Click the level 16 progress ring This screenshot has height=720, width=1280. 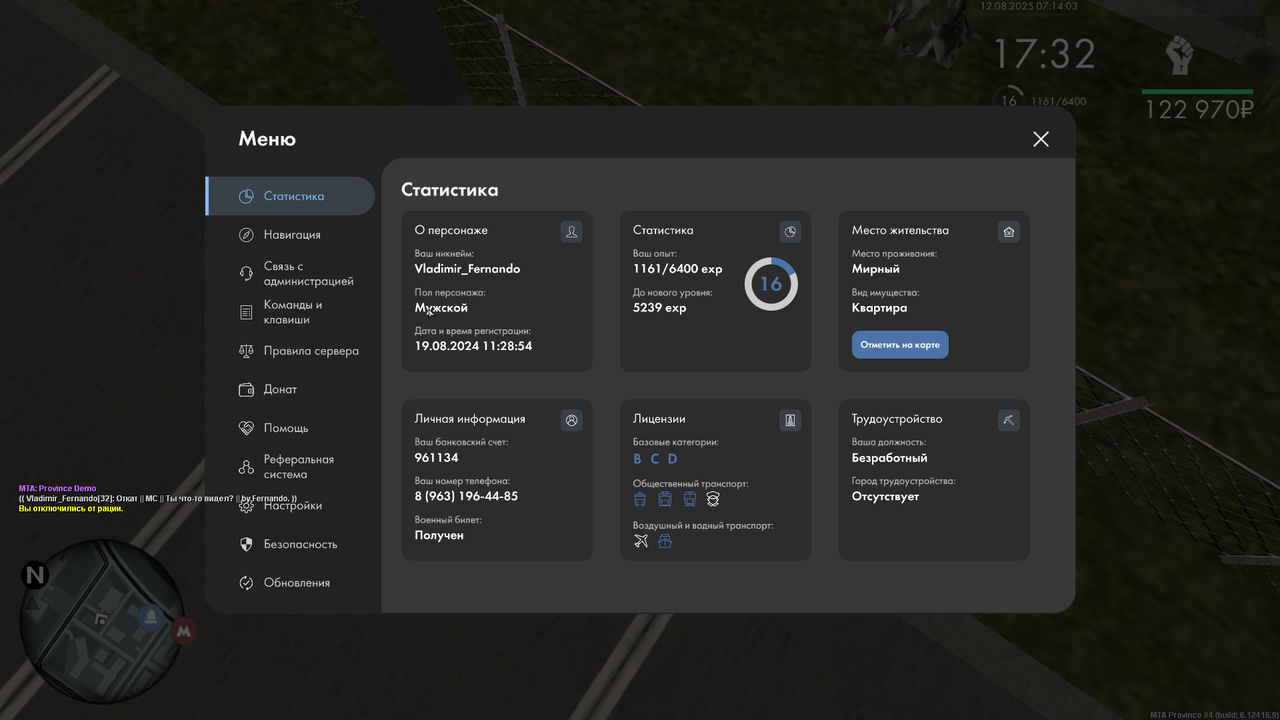[x=771, y=284]
